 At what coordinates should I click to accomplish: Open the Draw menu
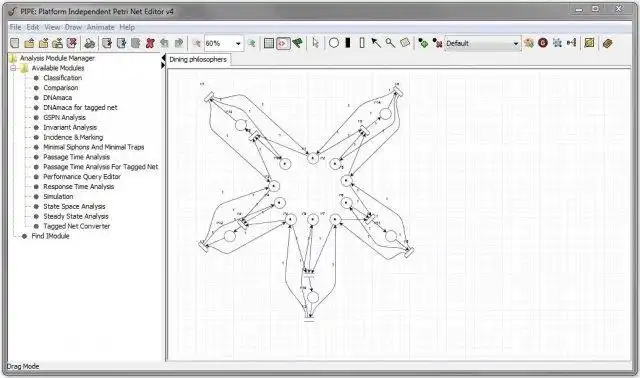(x=73, y=27)
